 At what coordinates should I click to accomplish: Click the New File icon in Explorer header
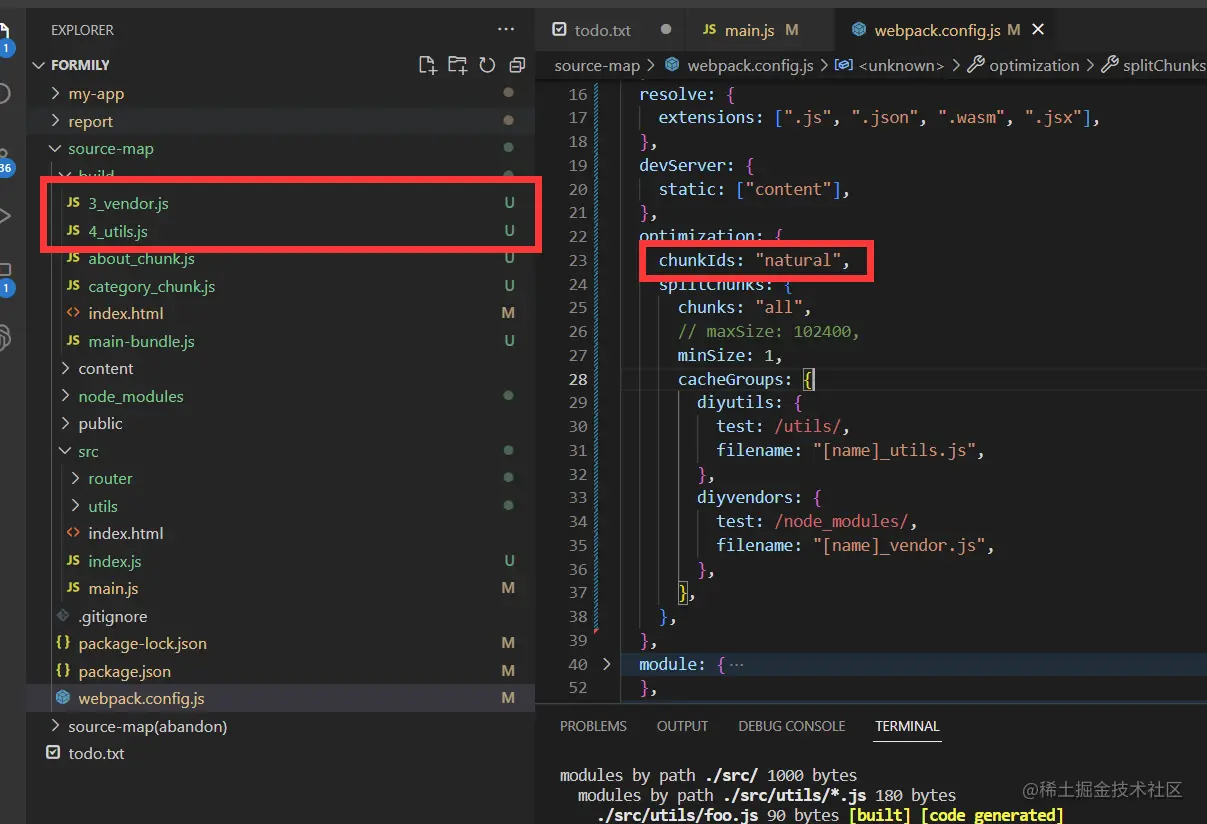[428, 65]
